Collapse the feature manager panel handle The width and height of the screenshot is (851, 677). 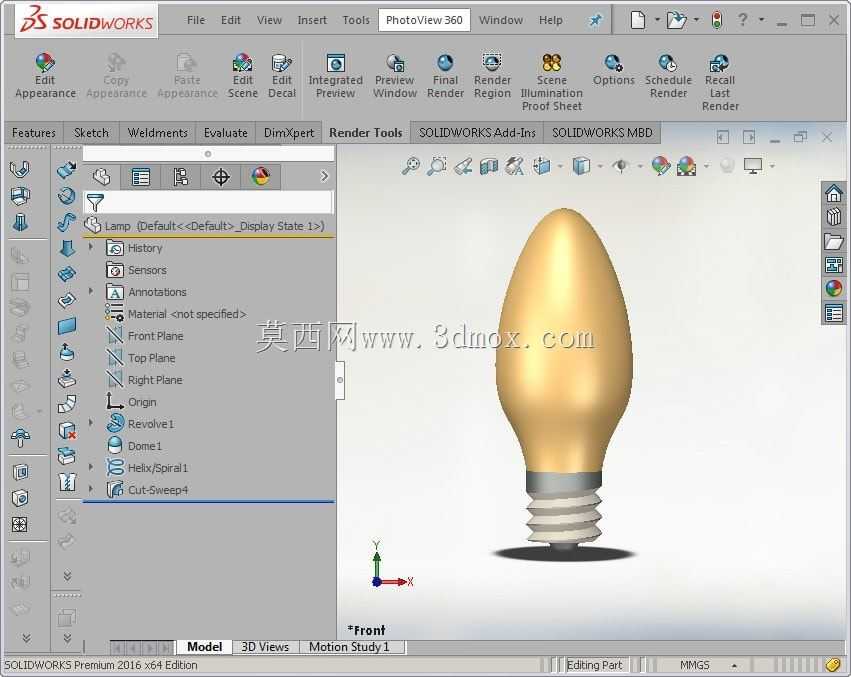point(340,380)
